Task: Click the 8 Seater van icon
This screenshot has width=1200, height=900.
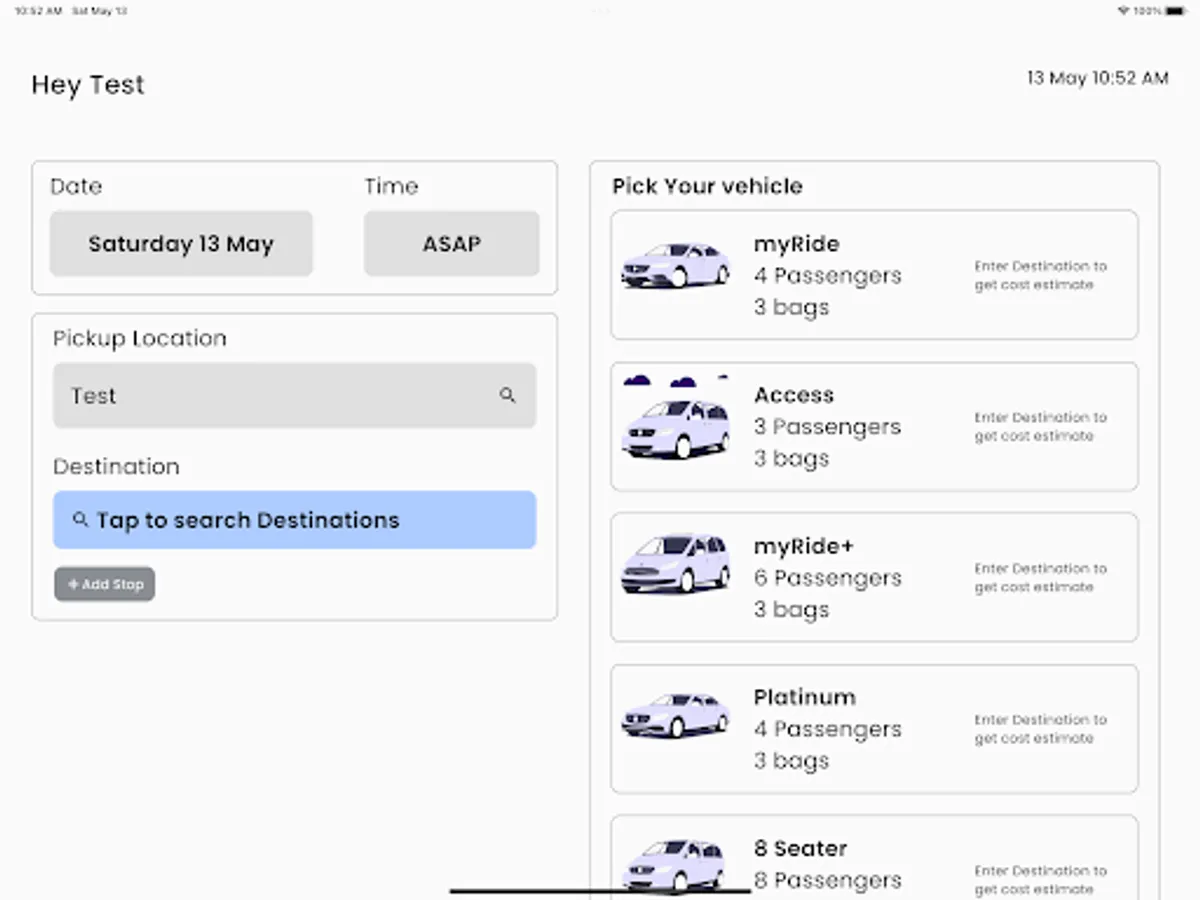Action: click(675, 864)
